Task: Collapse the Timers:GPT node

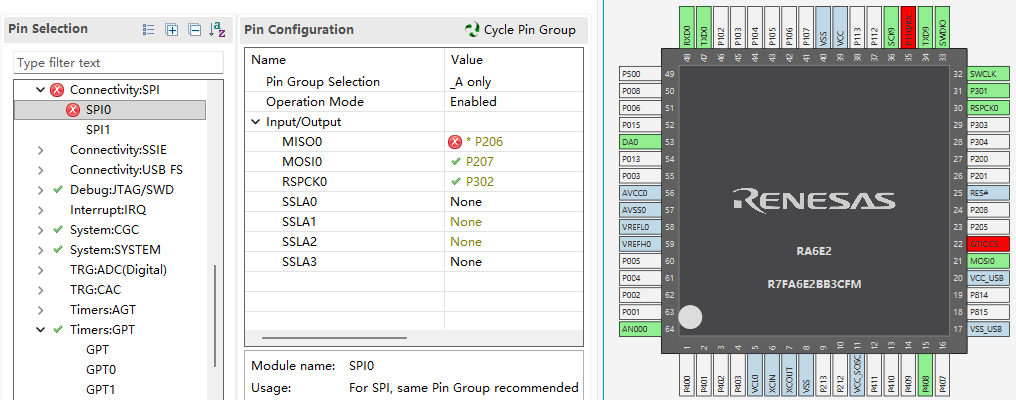Action: [x=41, y=329]
